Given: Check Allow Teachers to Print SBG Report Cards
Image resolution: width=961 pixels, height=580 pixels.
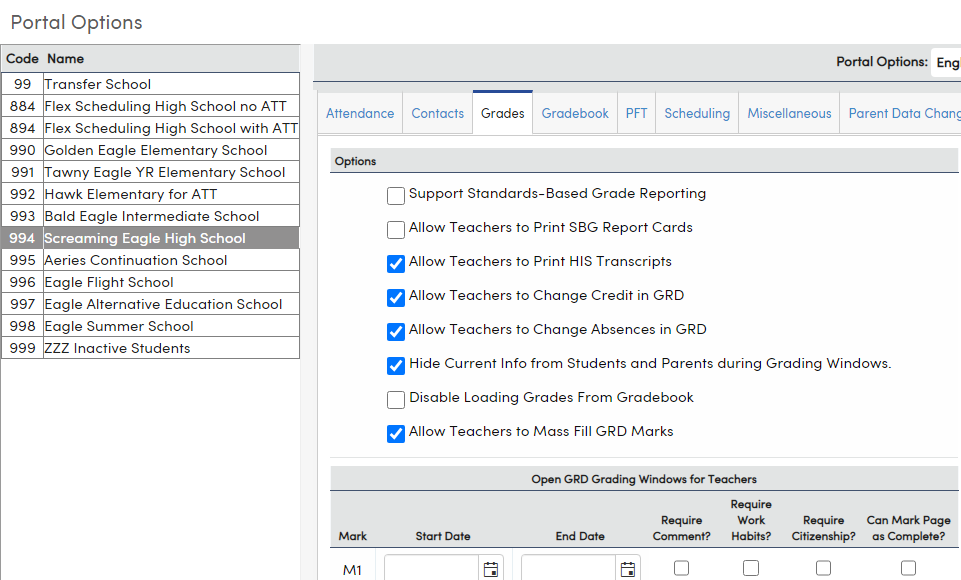Looking at the screenshot, I should pos(395,229).
